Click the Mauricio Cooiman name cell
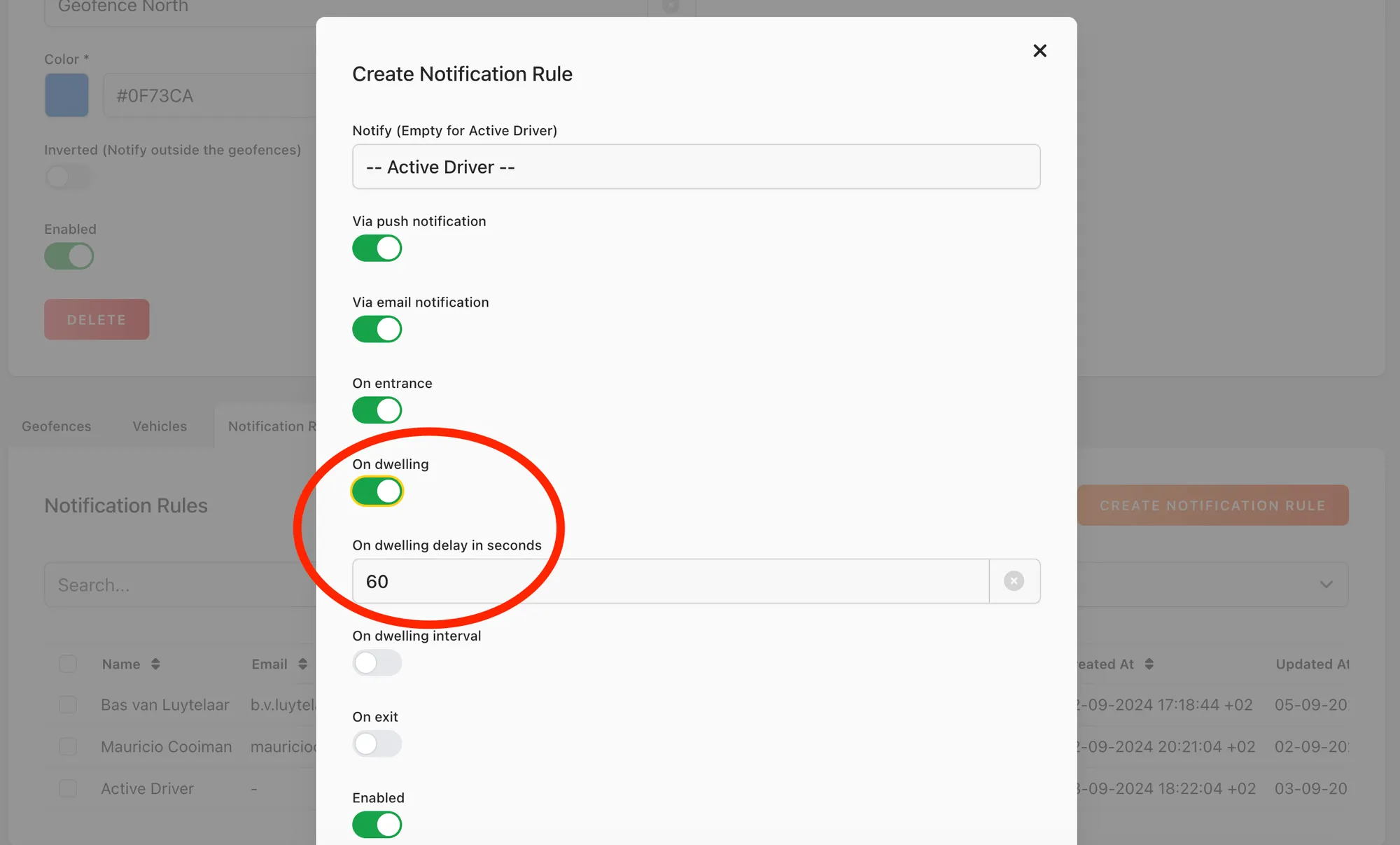This screenshot has height=845, width=1400. point(167,747)
